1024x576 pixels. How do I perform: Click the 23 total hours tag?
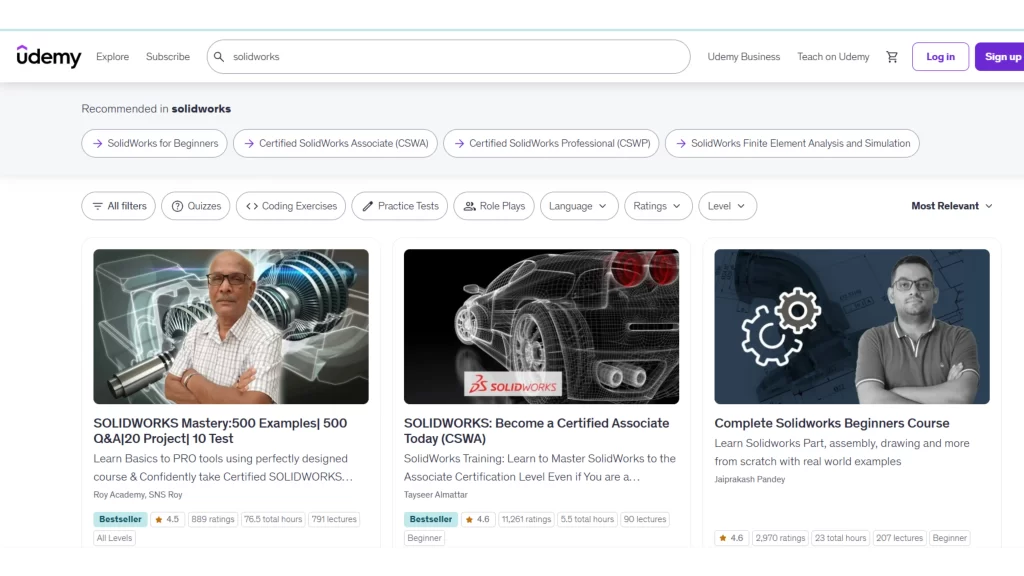coord(840,538)
